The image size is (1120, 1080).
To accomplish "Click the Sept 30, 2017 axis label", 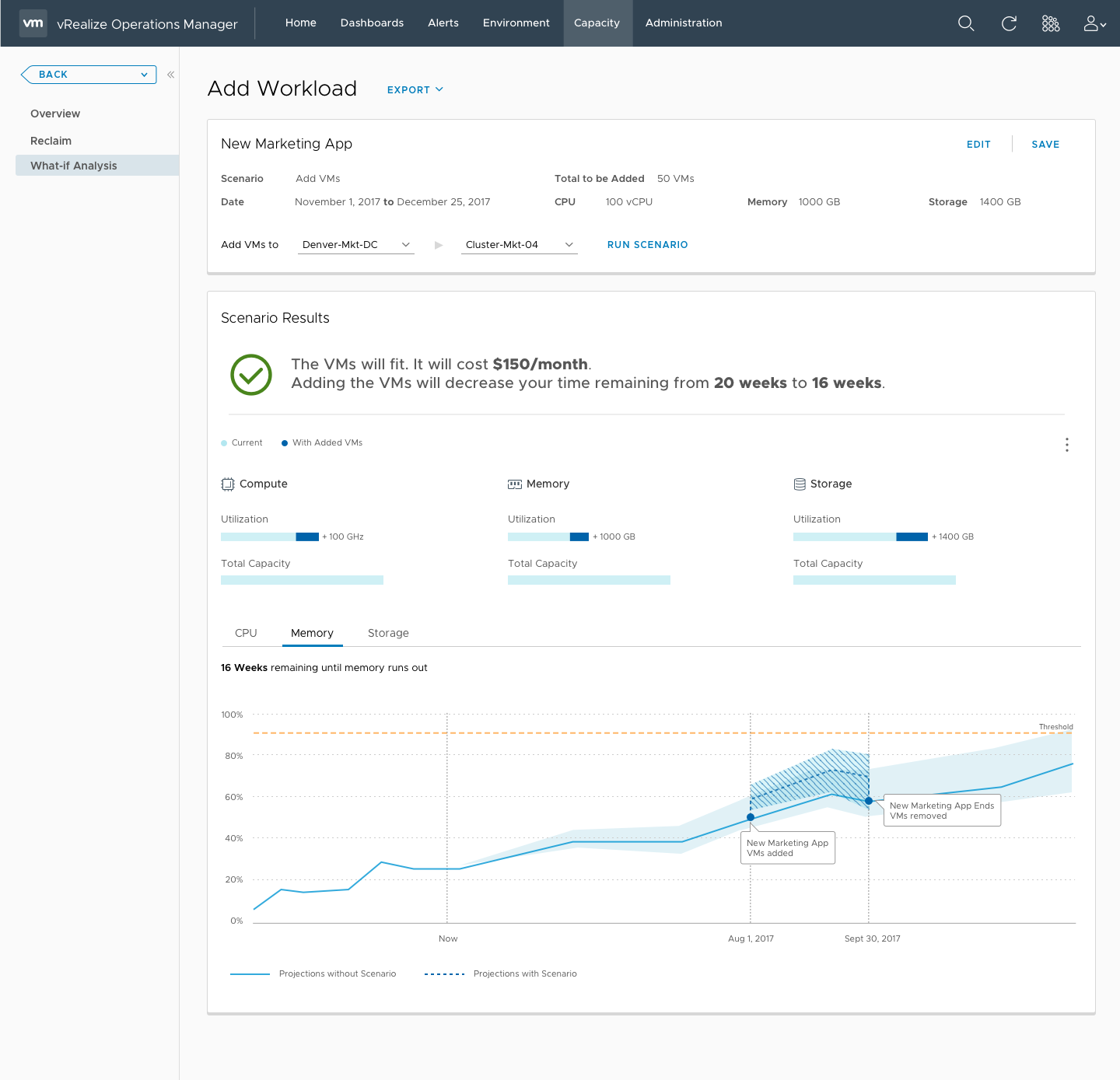I will (x=872, y=938).
